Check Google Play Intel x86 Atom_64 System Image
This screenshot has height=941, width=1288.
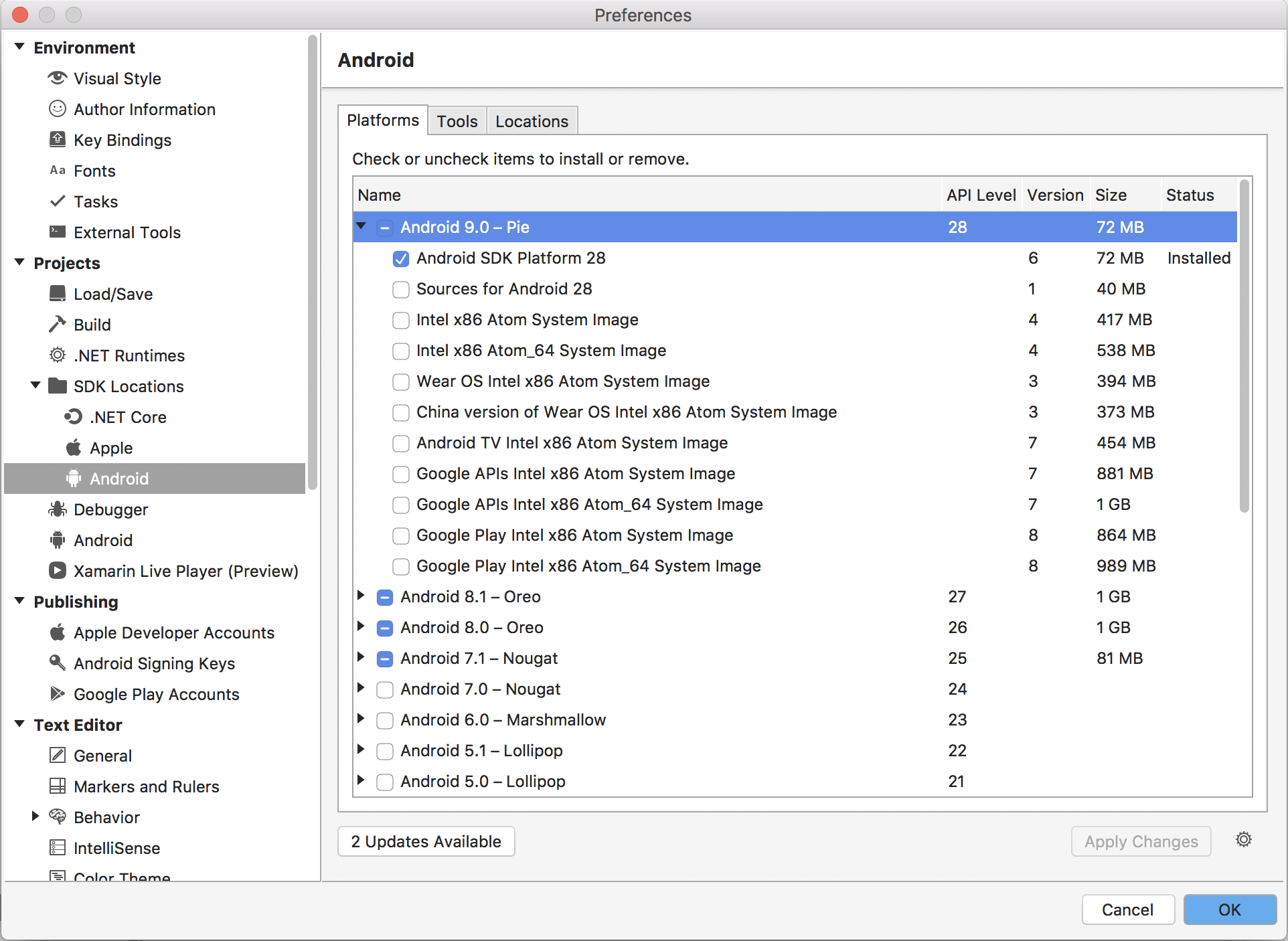pyautogui.click(x=401, y=566)
